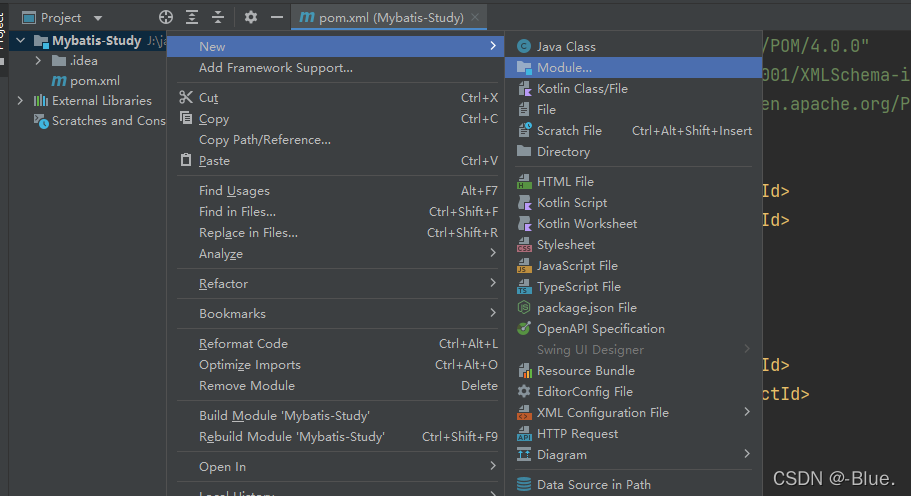
Task: Click the Cut scissors icon
Action: pyautogui.click(x=186, y=98)
